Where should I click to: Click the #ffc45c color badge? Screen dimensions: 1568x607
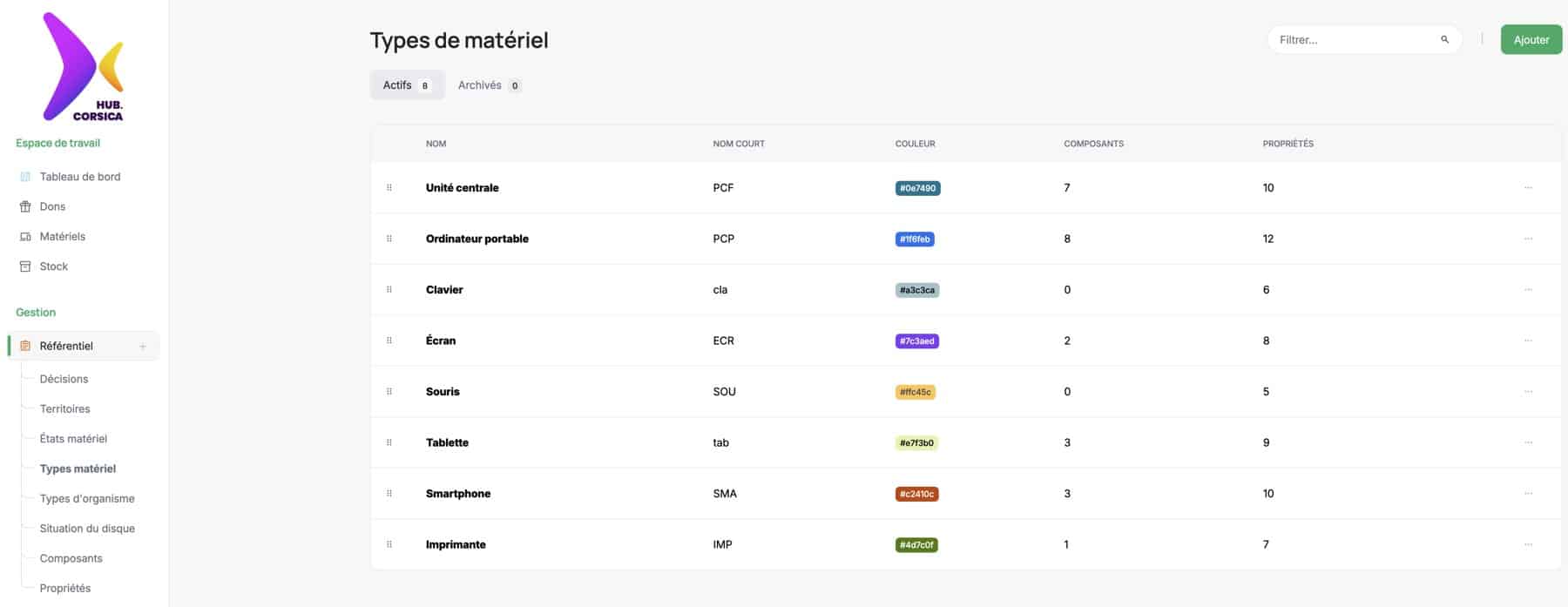point(916,392)
